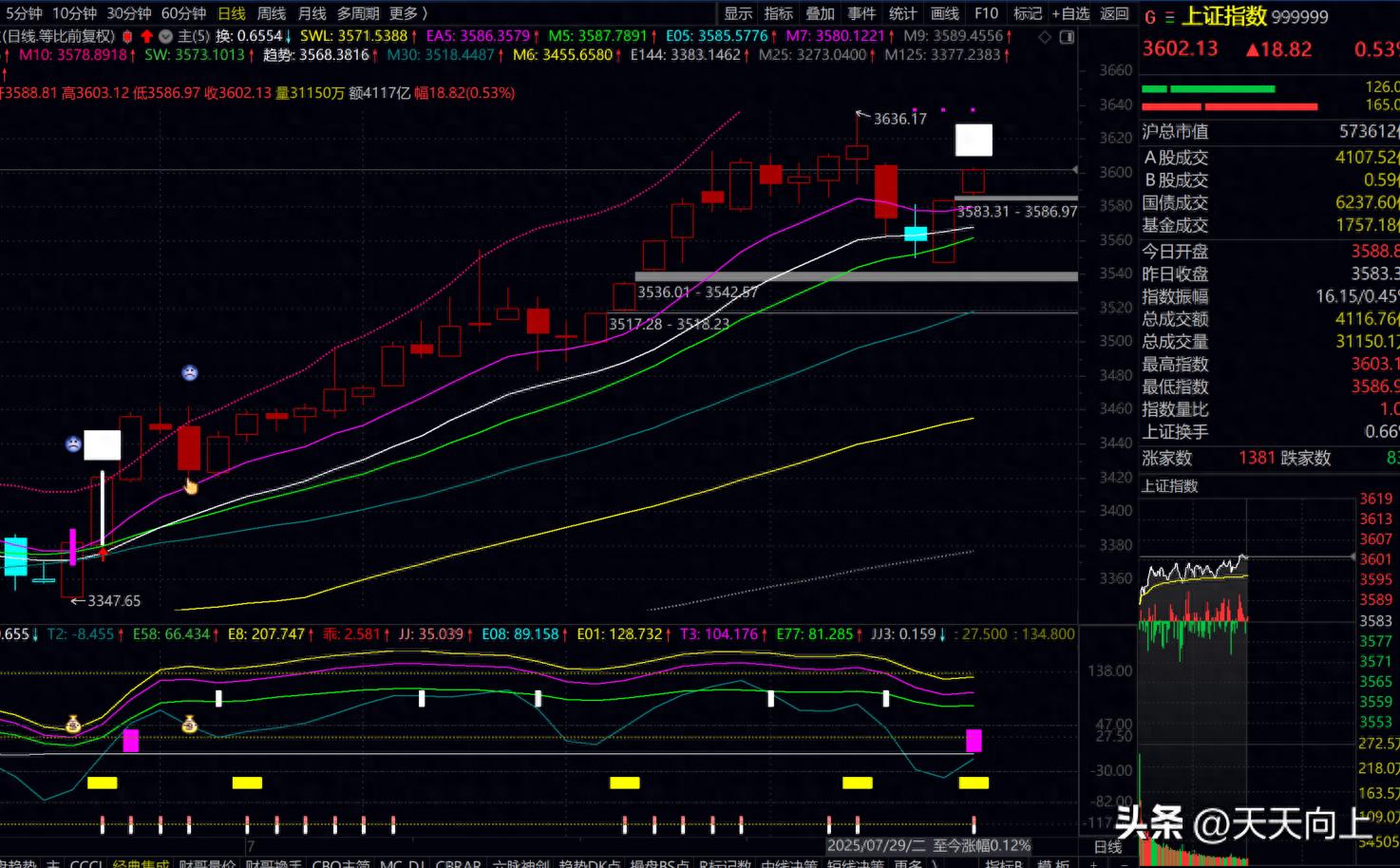Image resolution: width=1400 pixels, height=868 pixels.
Task: Add index to watchlist with +自选
Action: tap(1070, 13)
